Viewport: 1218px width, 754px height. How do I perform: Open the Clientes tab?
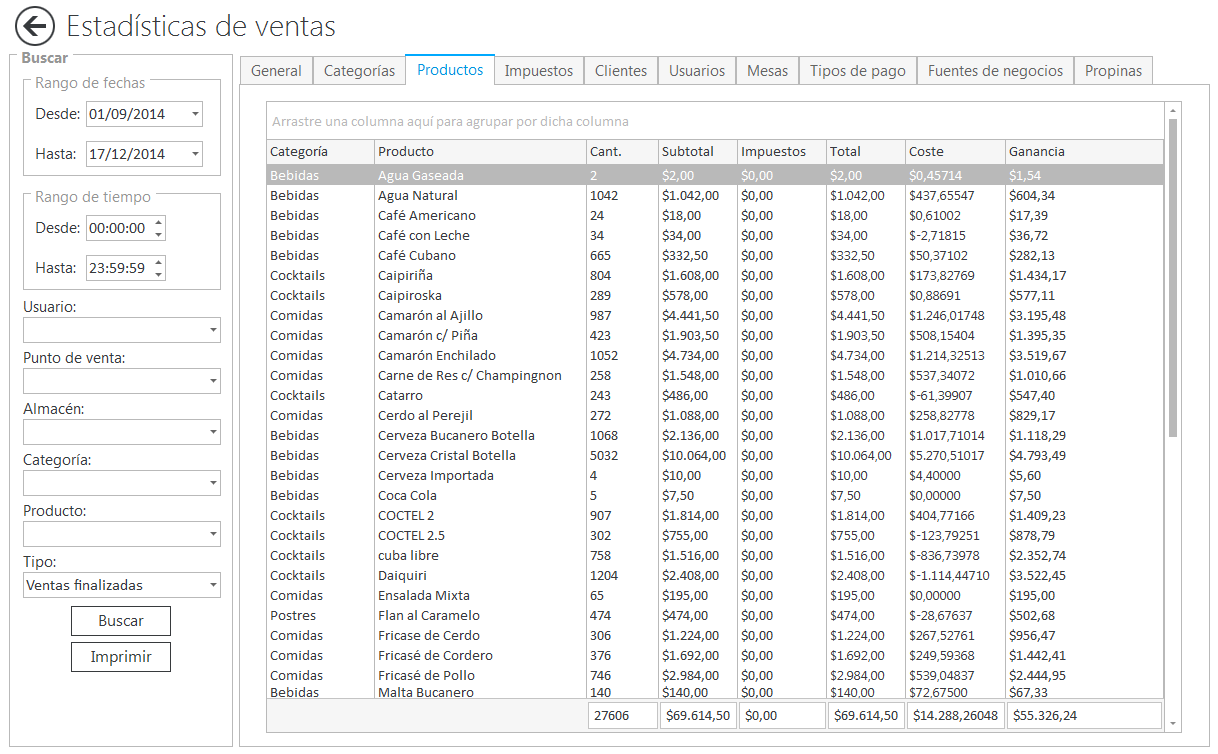pyautogui.click(x=620, y=70)
